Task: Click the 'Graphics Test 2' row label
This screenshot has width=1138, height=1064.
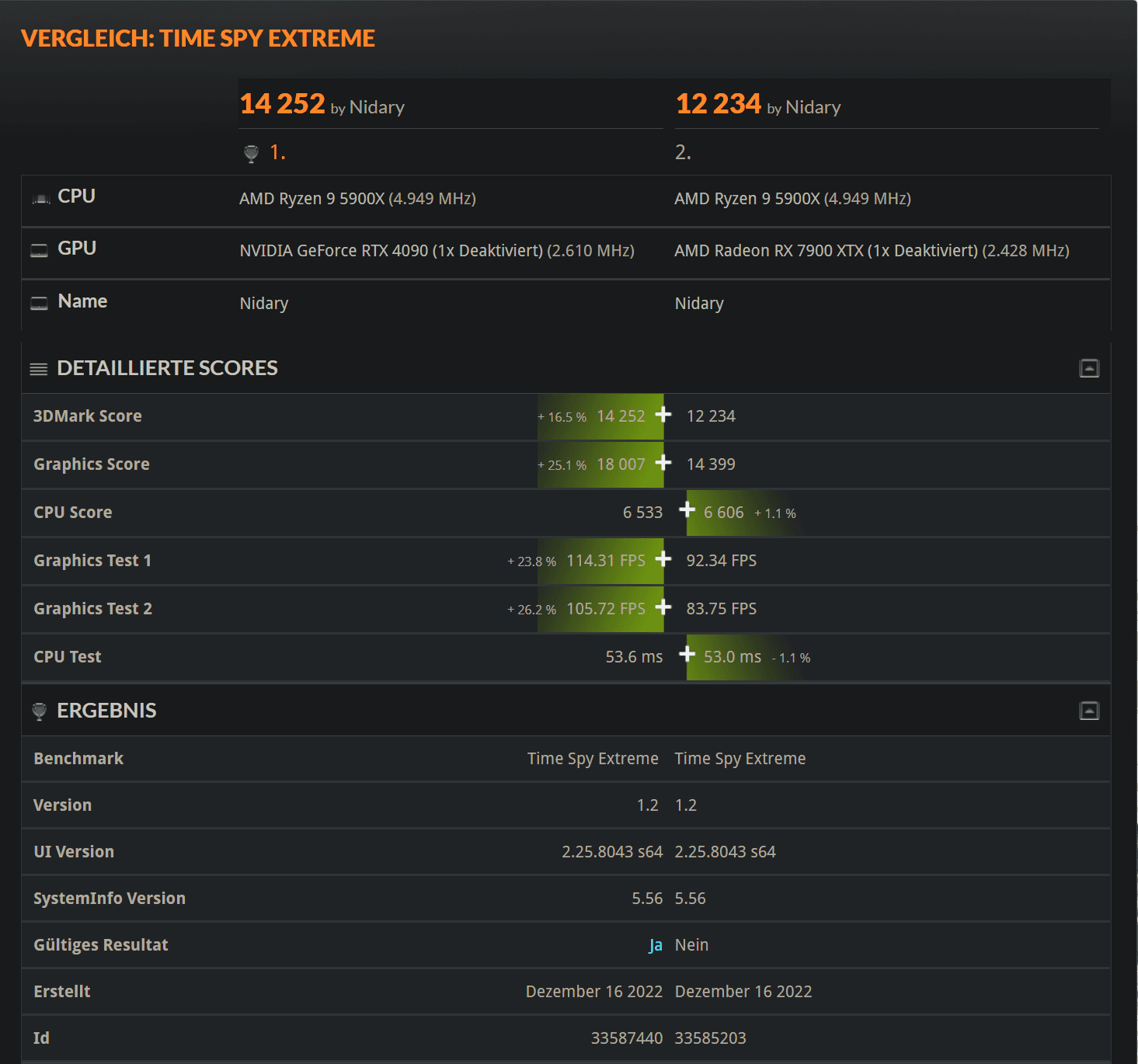Action: coord(93,609)
